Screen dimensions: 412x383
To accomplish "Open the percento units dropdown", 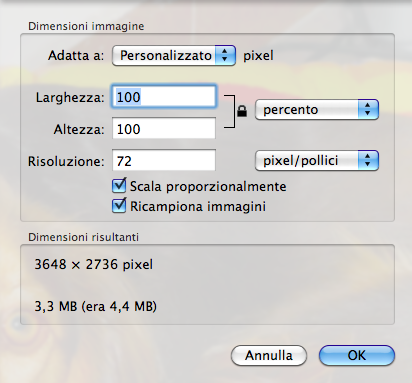I will [x=317, y=109].
